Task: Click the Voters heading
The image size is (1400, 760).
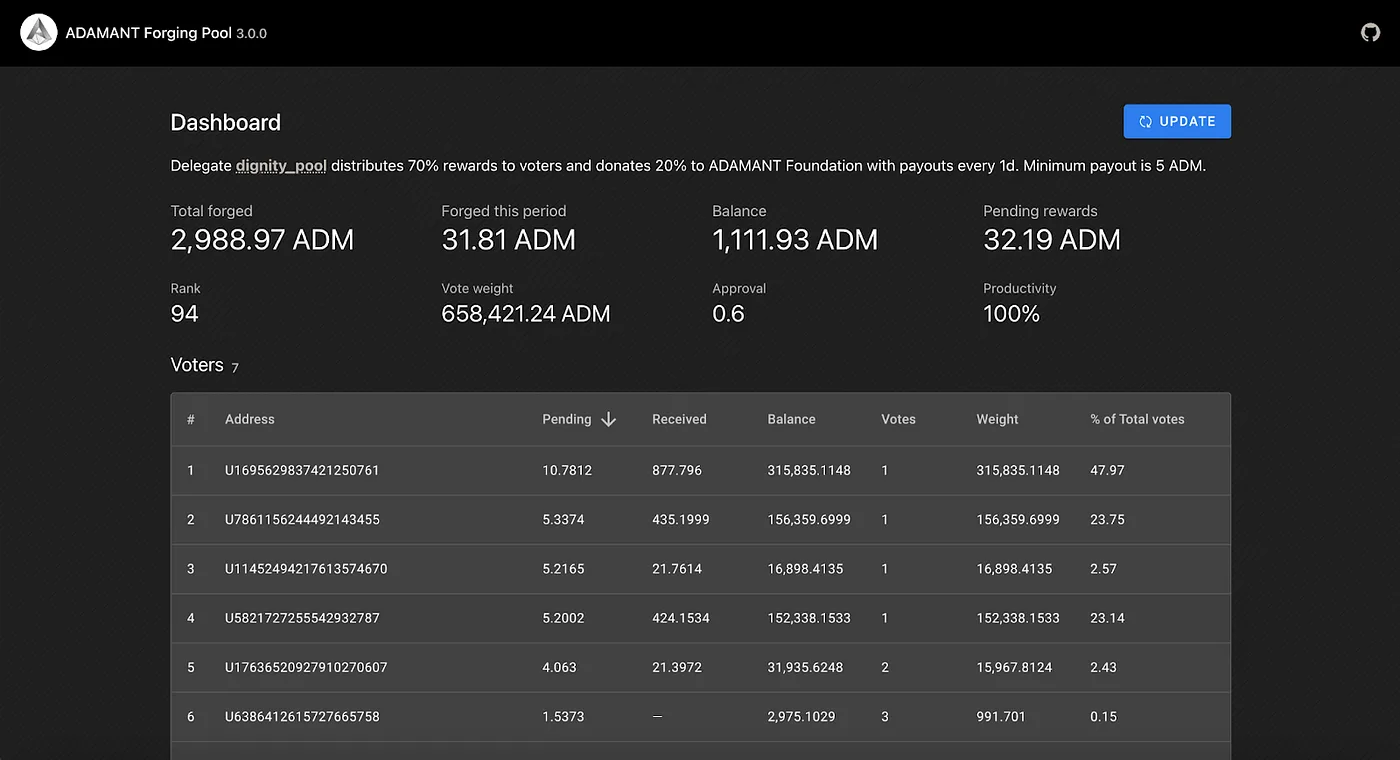Action: coord(197,365)
